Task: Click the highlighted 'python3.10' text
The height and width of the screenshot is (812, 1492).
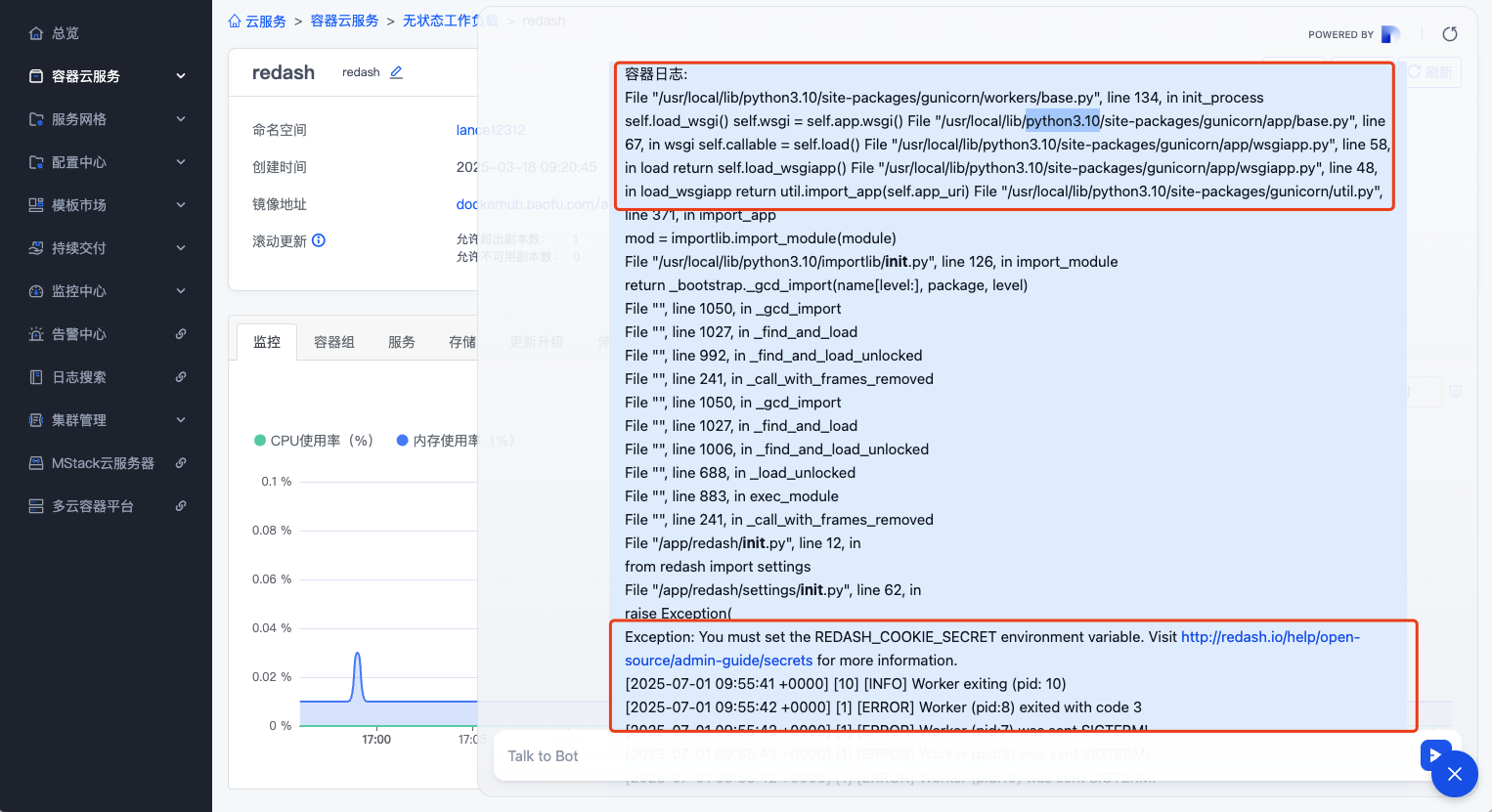Action: 1063,121
